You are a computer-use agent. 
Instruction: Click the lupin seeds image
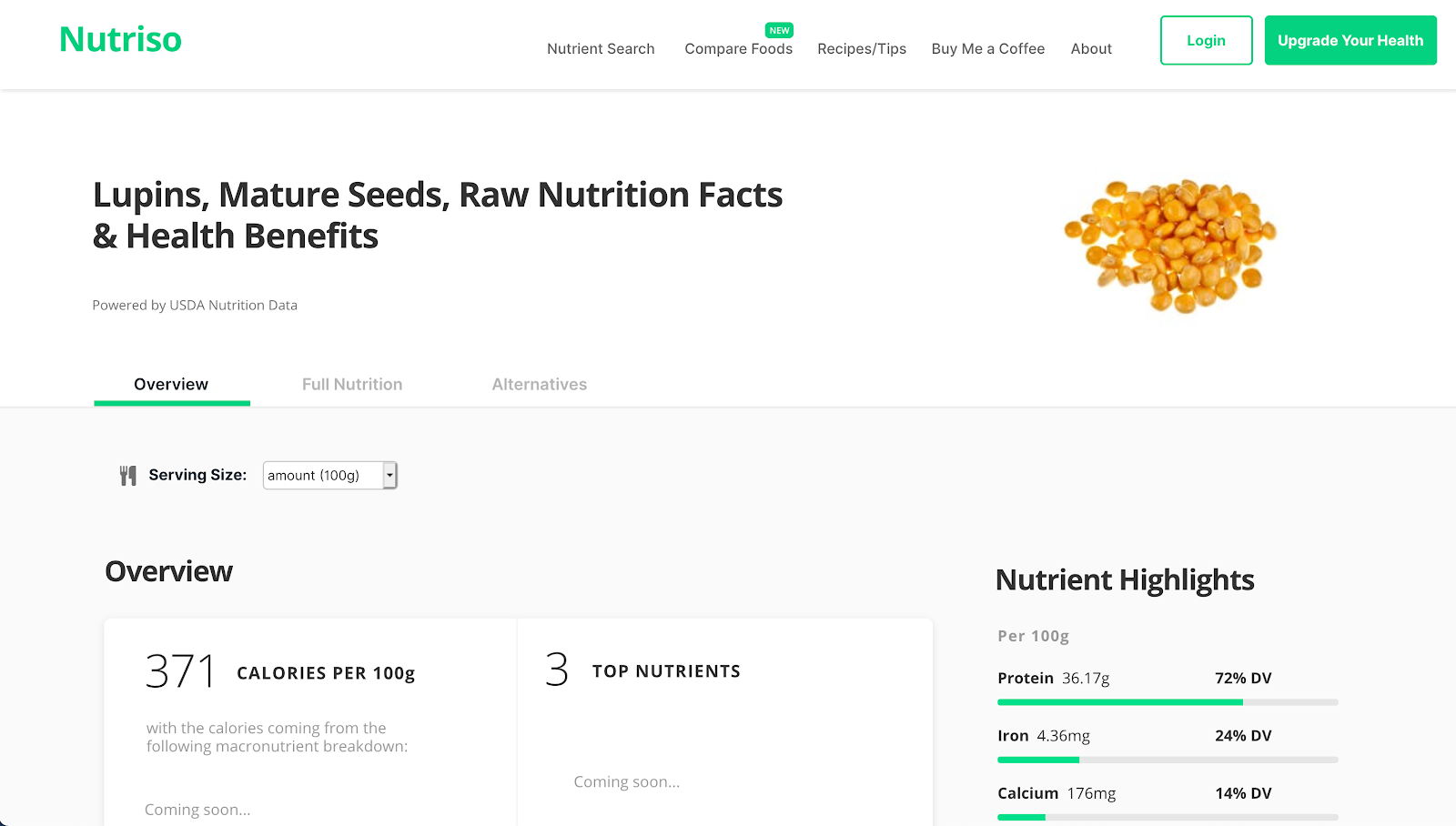coord(1170,244)
